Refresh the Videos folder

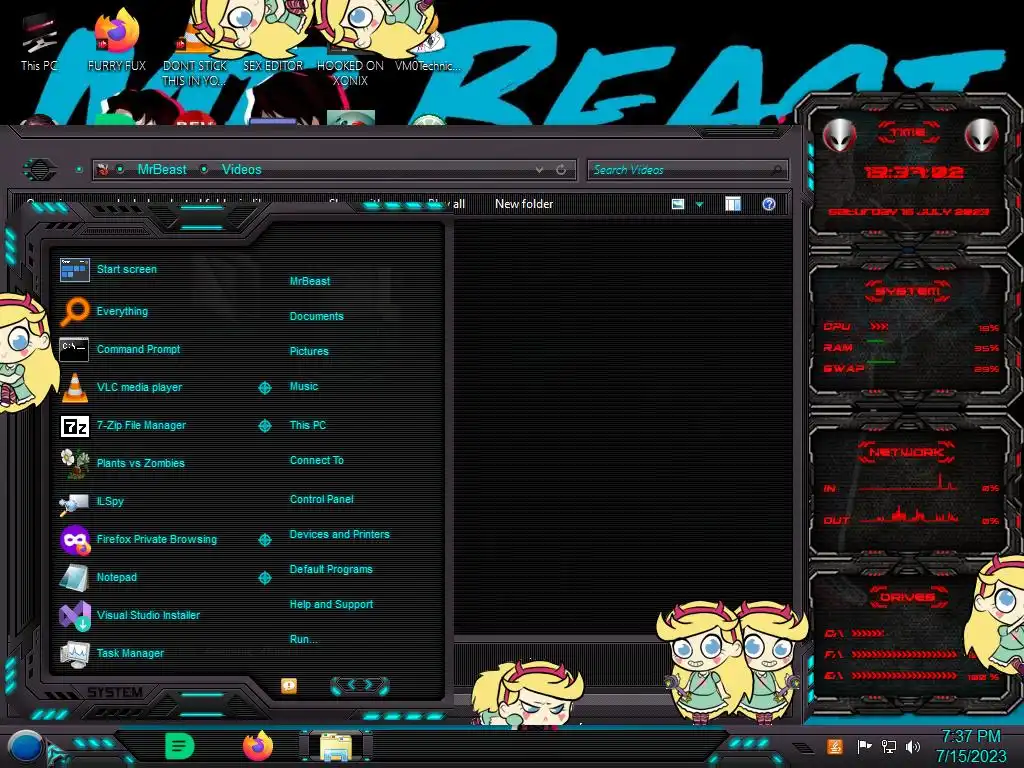[561, 170]
